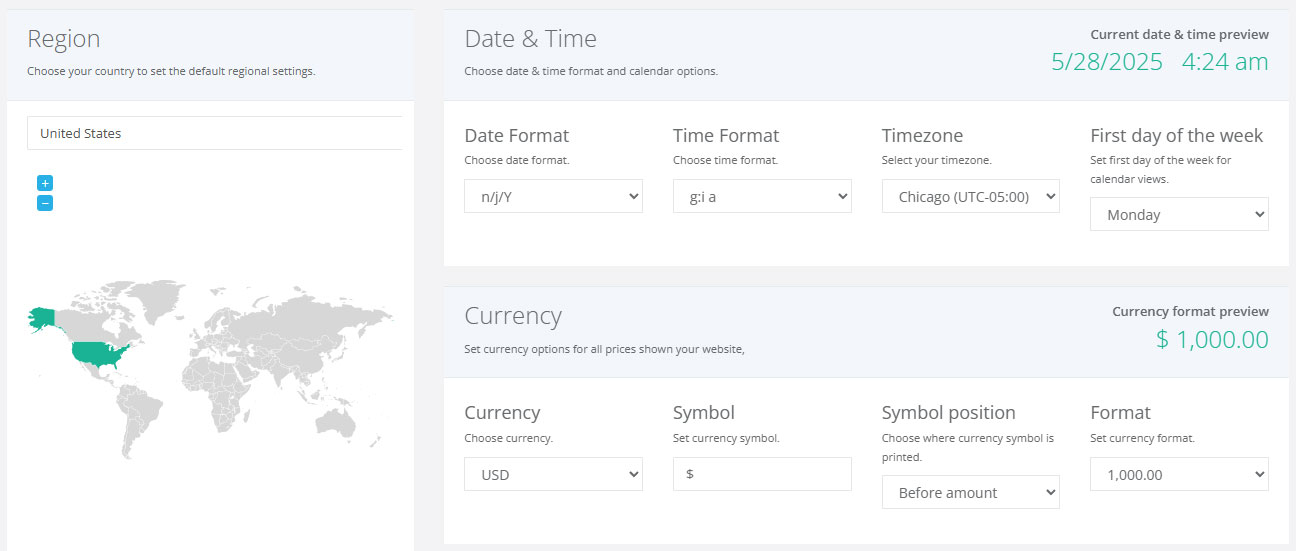
Task: Click the currency Symbol input field
Action: [x=762, y=474]
